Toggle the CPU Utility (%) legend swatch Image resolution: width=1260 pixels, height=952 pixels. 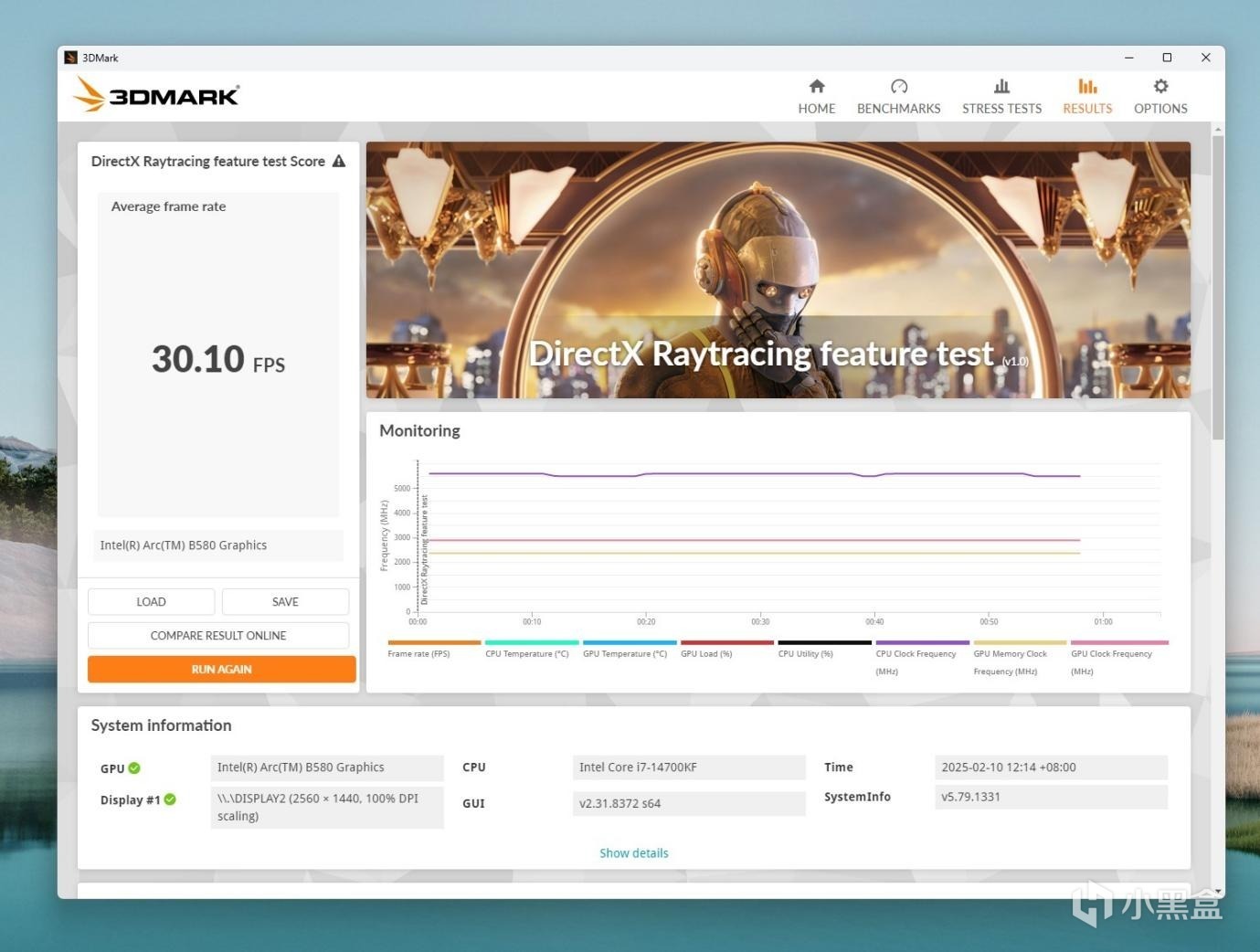click(x=825, y=642)
